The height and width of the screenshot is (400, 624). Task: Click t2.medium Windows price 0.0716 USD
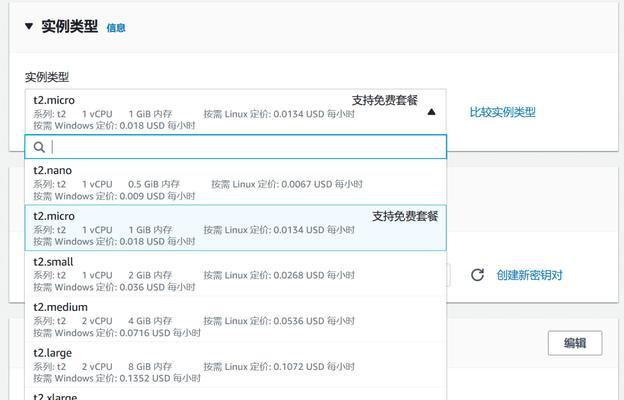[x=117, y=333]
